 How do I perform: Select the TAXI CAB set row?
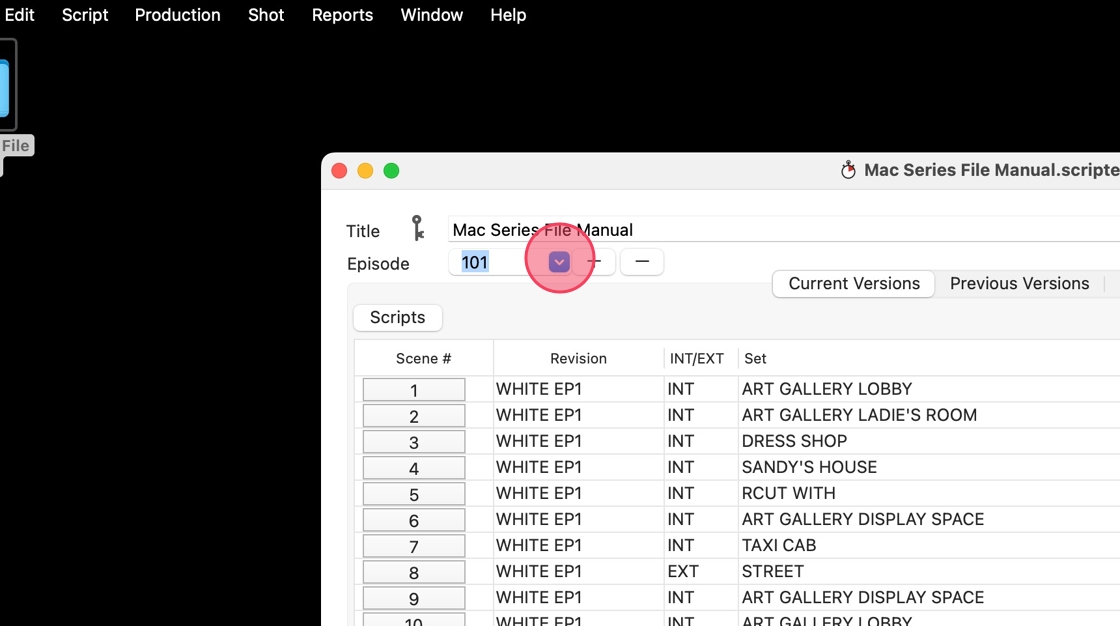(736, 545)
